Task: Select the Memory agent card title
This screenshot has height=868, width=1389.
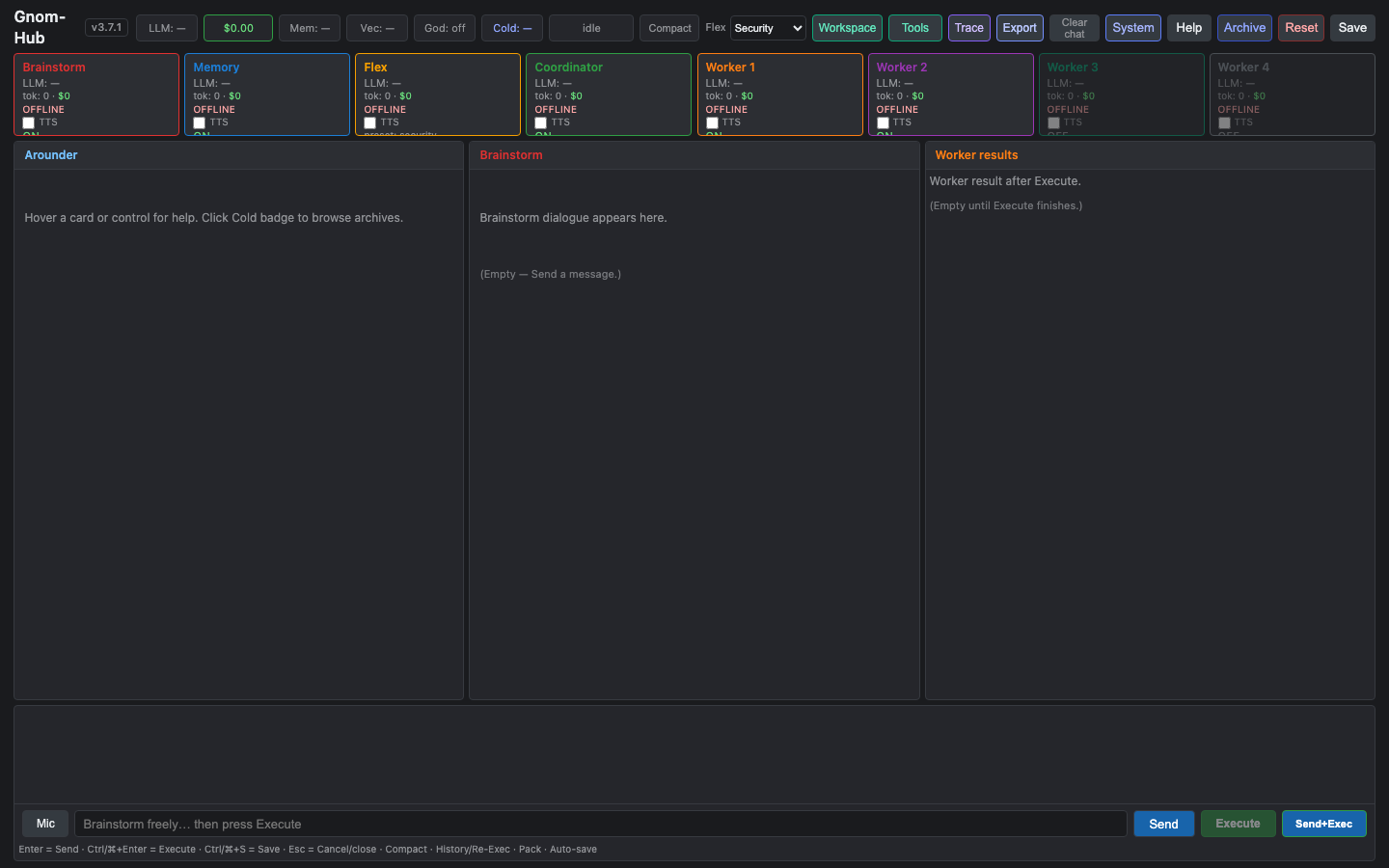Action: pyautogui.click(x=216, y=68)
